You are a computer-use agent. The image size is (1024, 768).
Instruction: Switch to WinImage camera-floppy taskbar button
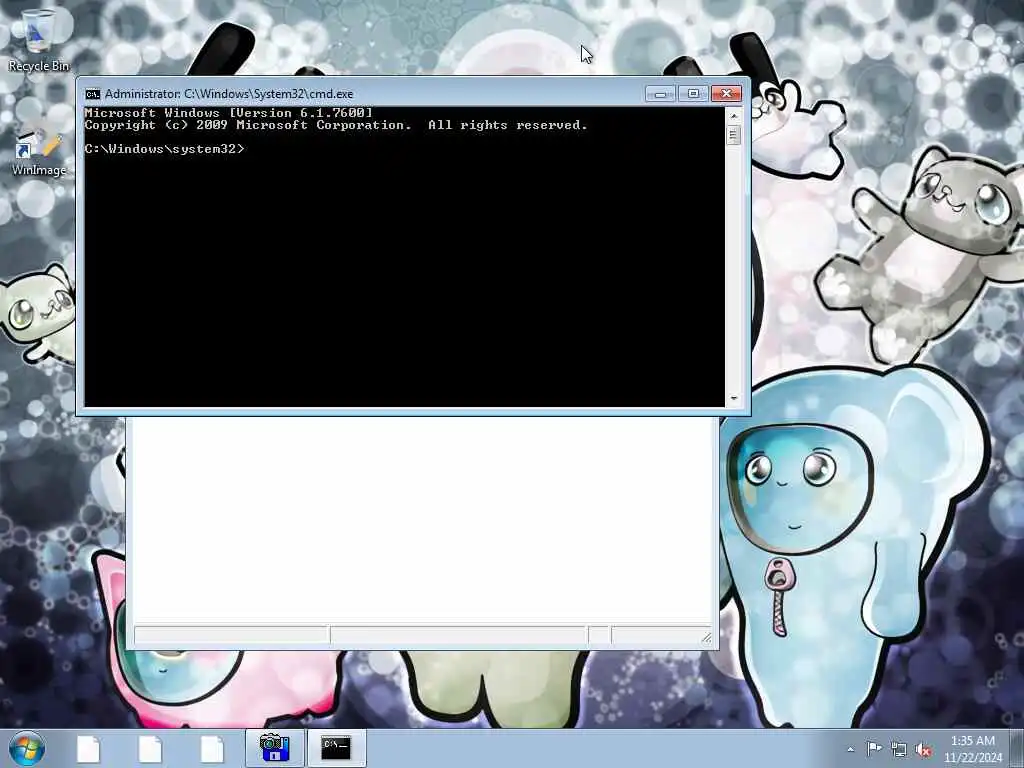274,748
